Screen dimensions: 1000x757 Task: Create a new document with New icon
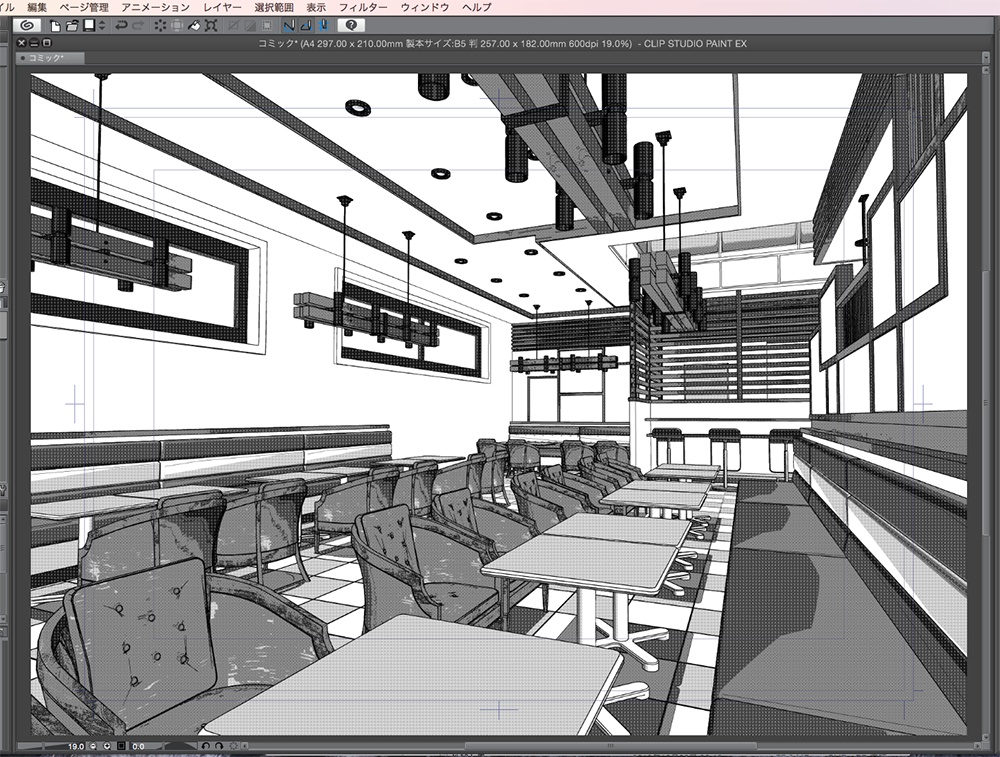point(55,26)
